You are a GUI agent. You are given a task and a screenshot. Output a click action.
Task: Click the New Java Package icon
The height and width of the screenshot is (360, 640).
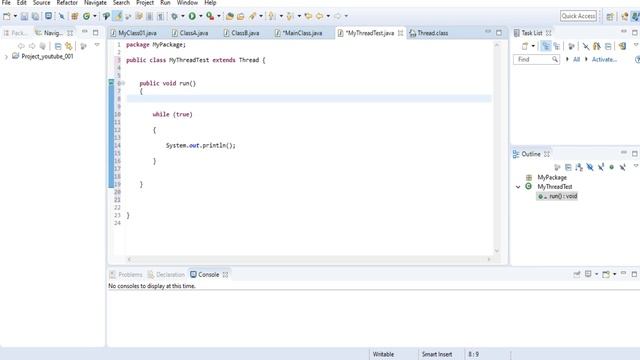74,16
